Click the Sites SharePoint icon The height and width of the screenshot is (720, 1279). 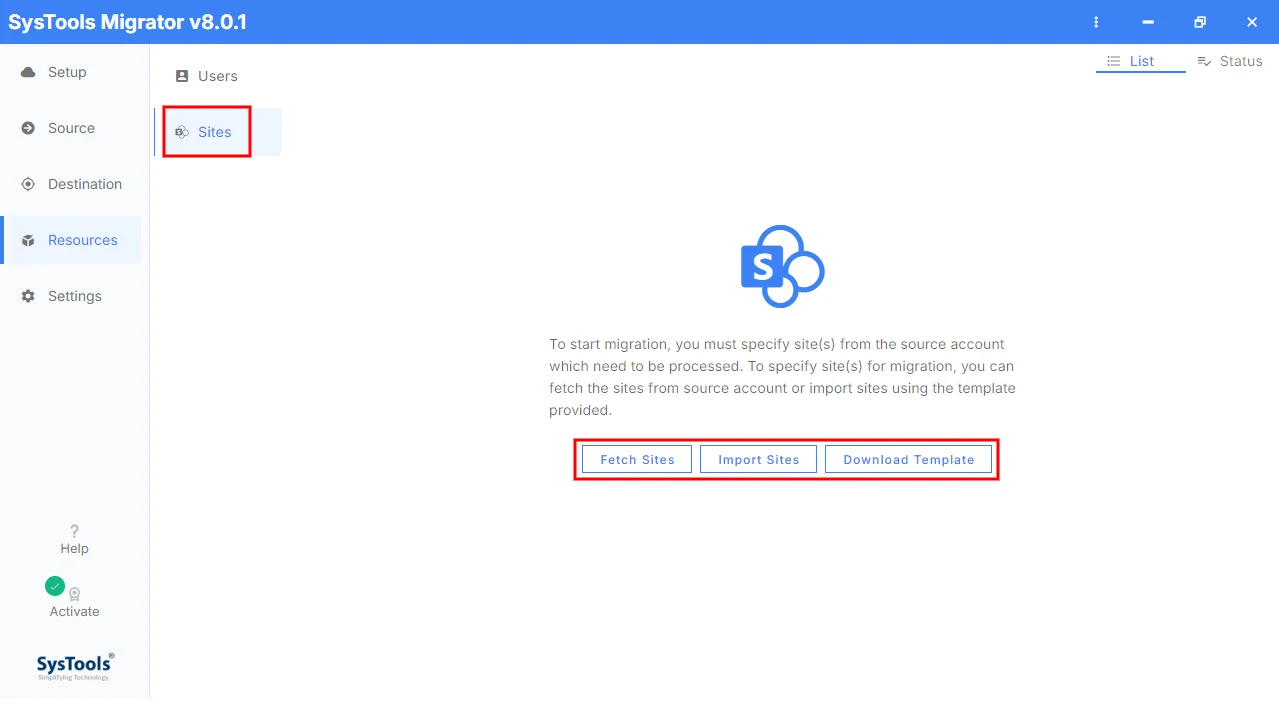pos(181,132)
